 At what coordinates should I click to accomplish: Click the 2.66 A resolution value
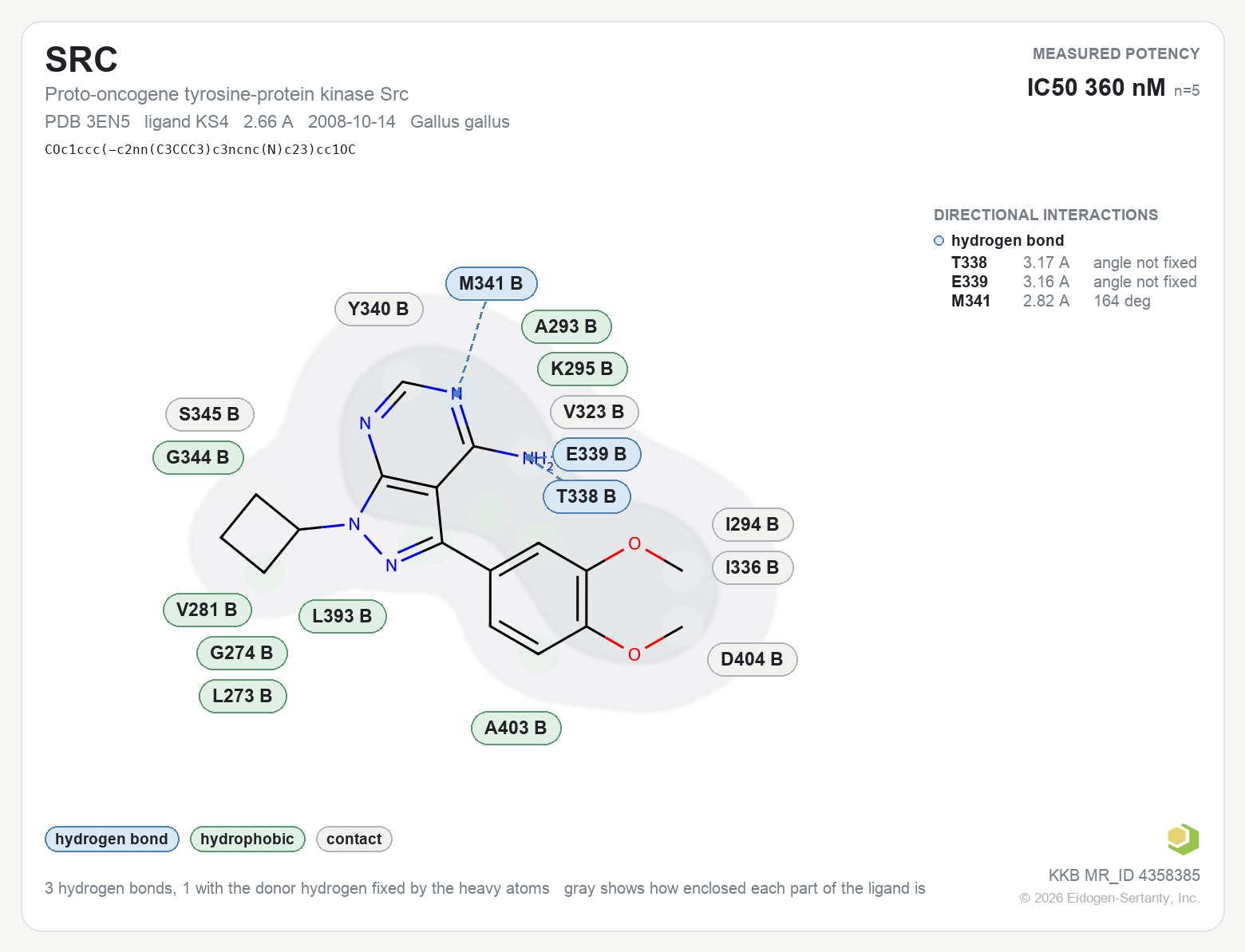coord(268,122)
